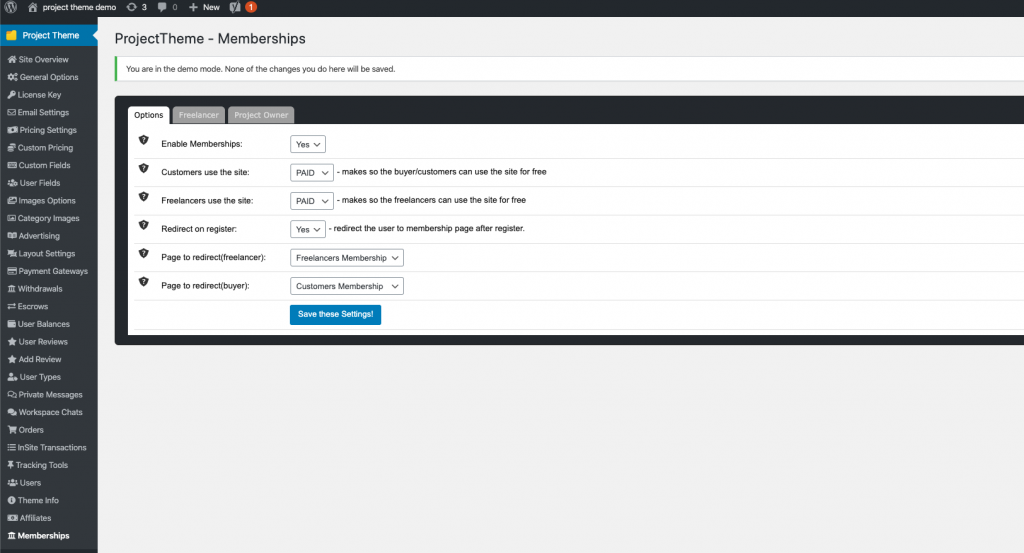1024x553 pixels.
Task: Click the Site Overview home icon
Action: pos(12,59)
